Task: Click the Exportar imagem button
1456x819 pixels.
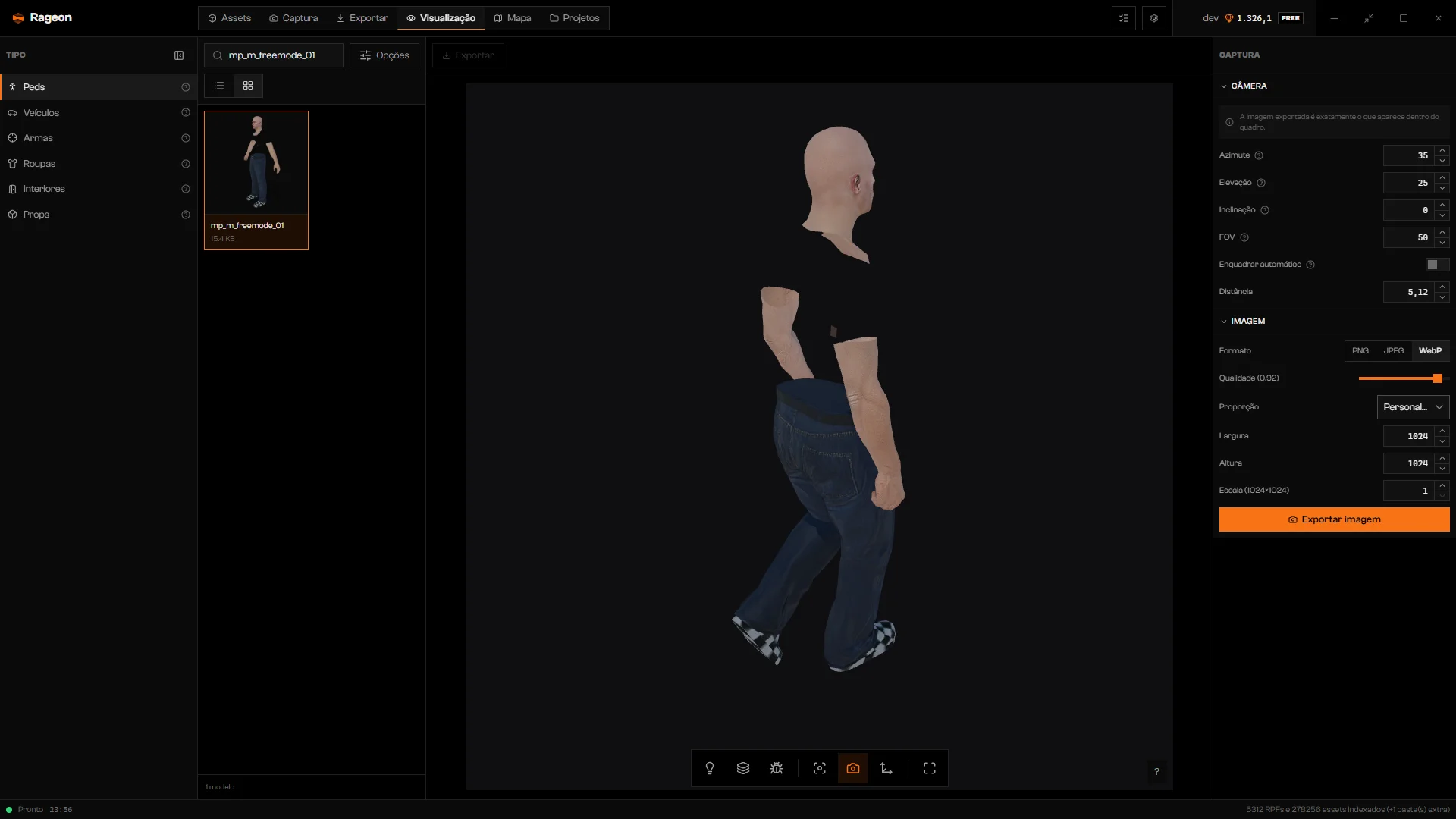Action: pos(1334,519)
